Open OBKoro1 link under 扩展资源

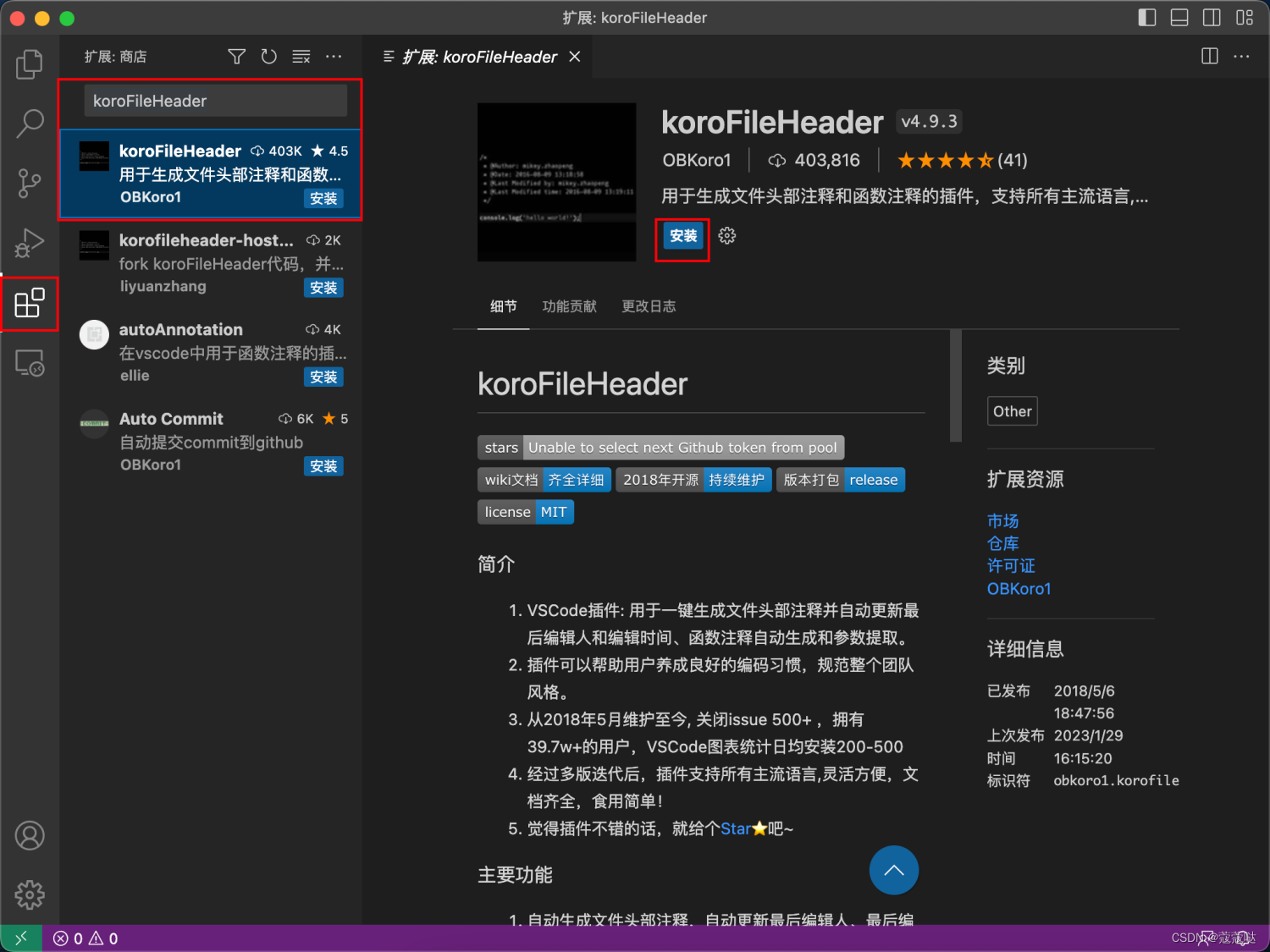[x=1019, y=589]
